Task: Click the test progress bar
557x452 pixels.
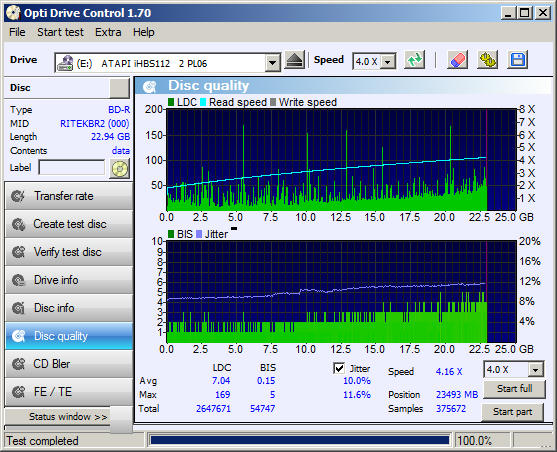Action: pos(299,441)
